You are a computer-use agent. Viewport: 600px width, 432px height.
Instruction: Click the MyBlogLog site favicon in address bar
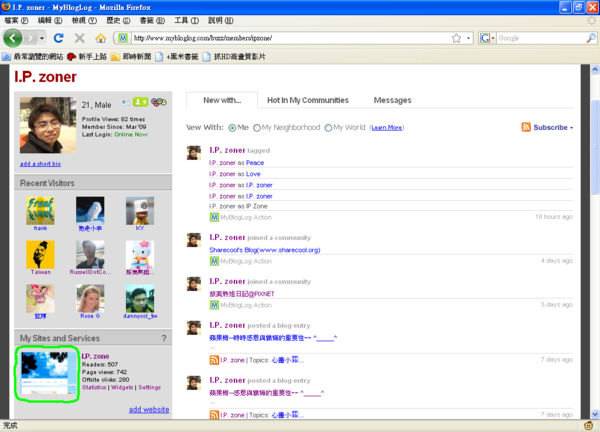[122, 38]
